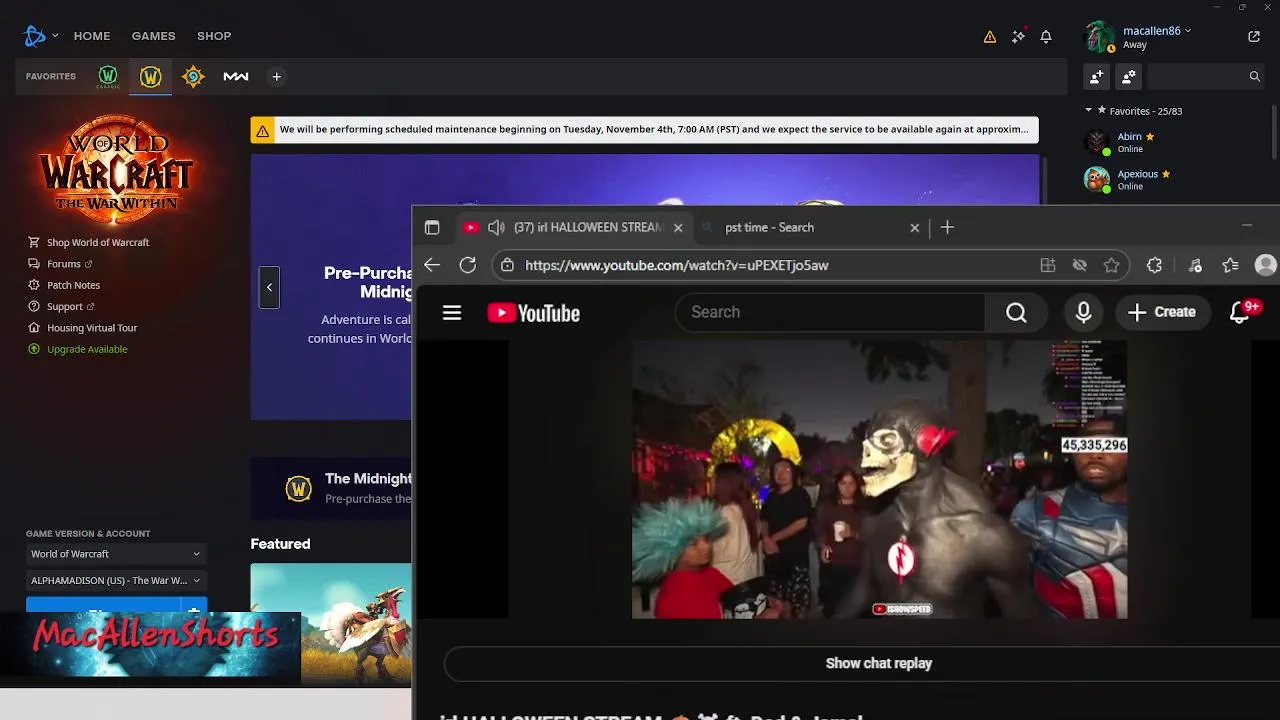Mute the YouTube tab speaker icon
This screenshot has height=720, width=1280.
(x=496, y=228)
